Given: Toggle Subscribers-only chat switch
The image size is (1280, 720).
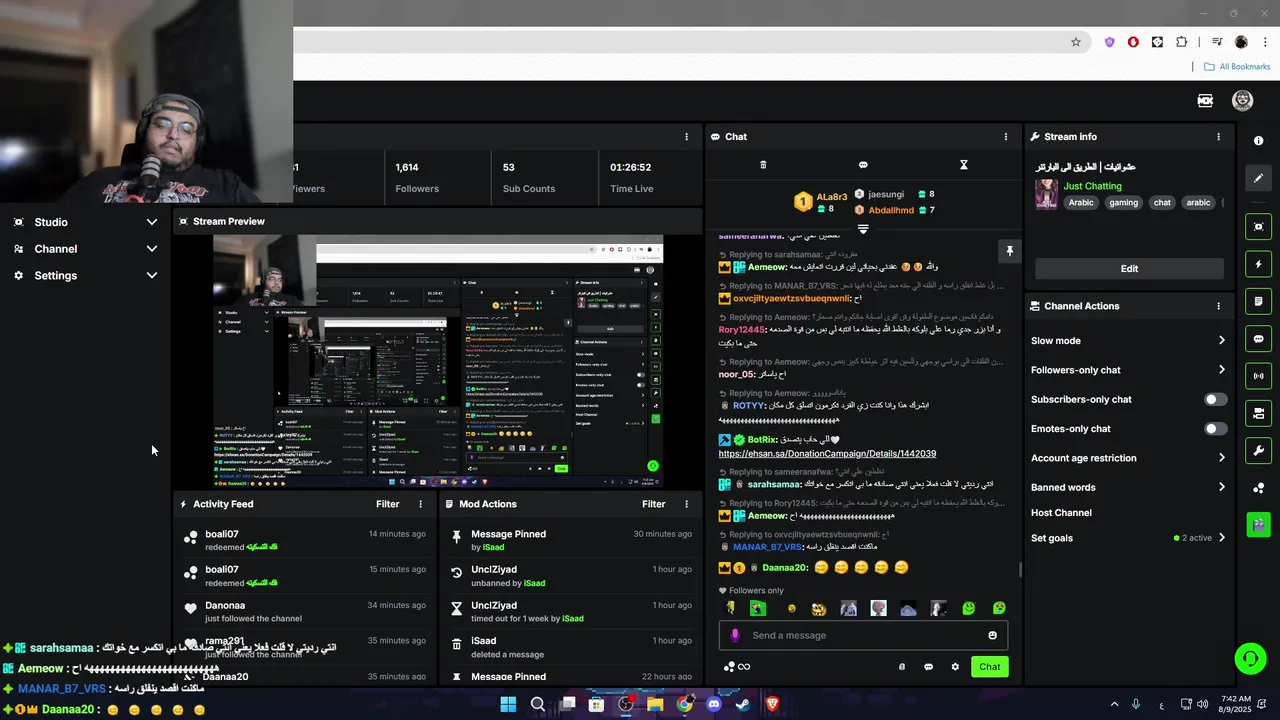Looking at the screenshot, I should tap(1215, 399).
